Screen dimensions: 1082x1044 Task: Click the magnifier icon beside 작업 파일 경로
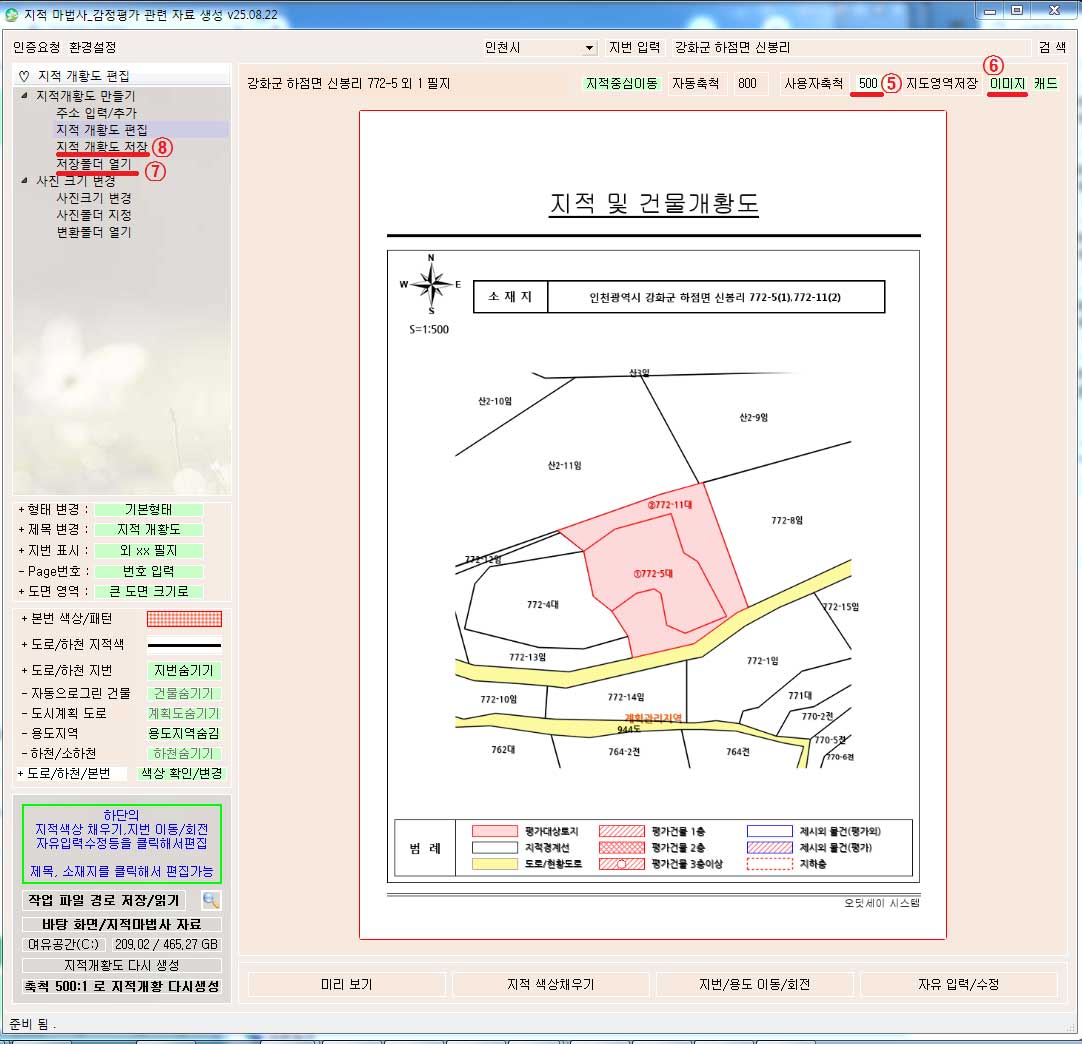[210, 900]
